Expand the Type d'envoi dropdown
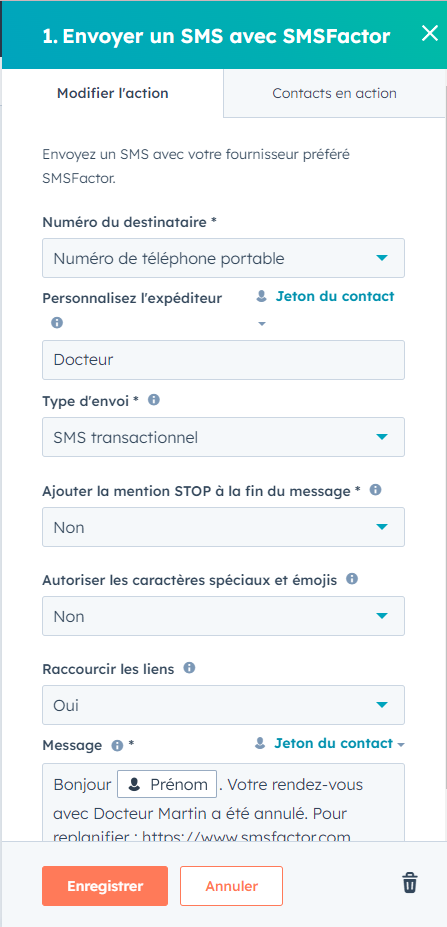Image resolution: width=447 pixels, height=927 pixels. click(224, 437)
